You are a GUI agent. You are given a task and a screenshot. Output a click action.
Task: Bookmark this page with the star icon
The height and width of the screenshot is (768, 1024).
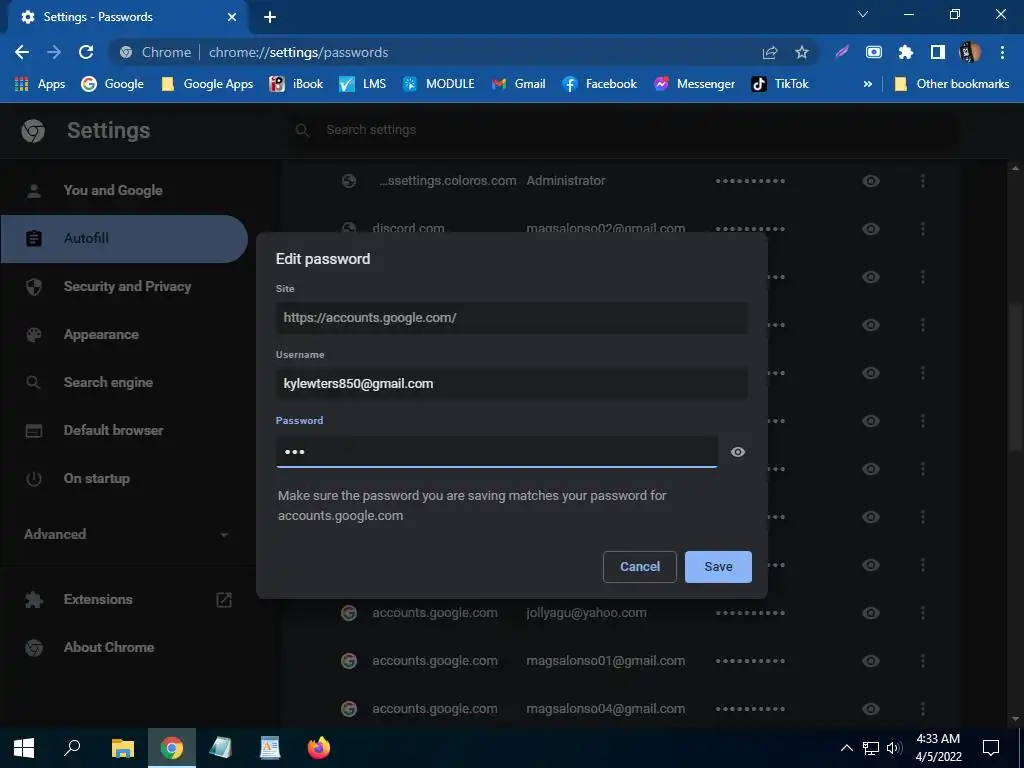point(802,52)
